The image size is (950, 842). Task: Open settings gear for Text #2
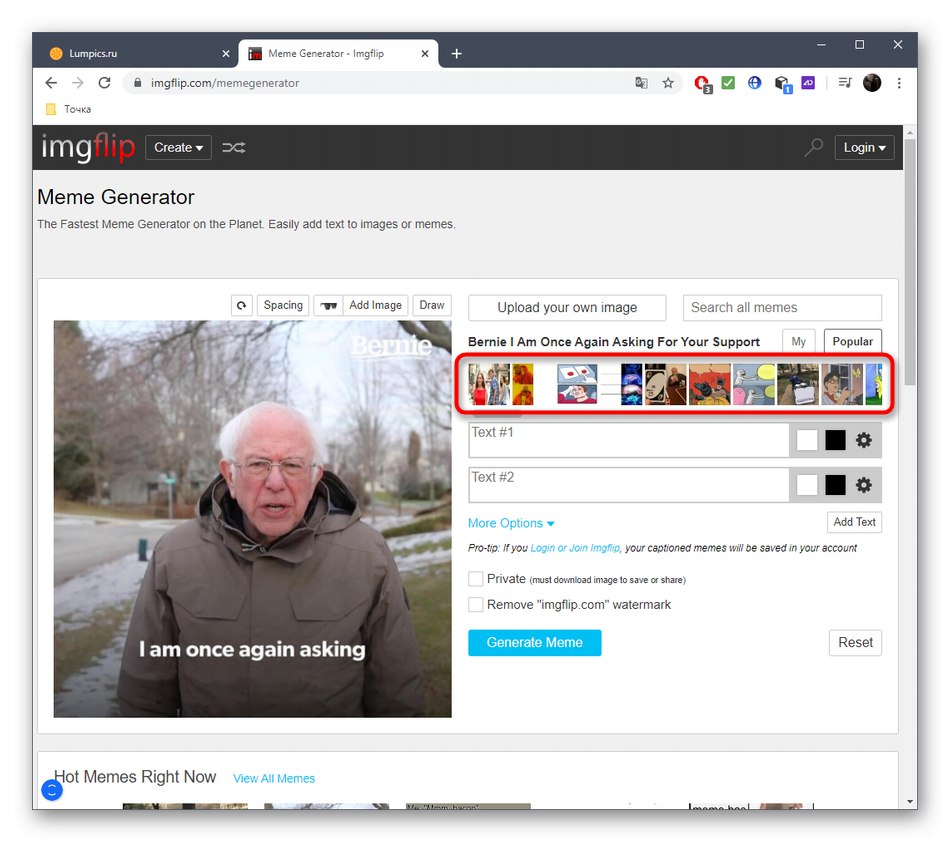(863, 485)
